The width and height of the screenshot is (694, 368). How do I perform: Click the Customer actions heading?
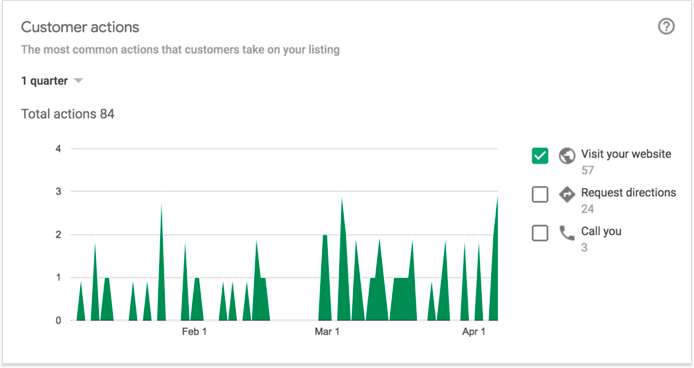(x=80, y=27)
